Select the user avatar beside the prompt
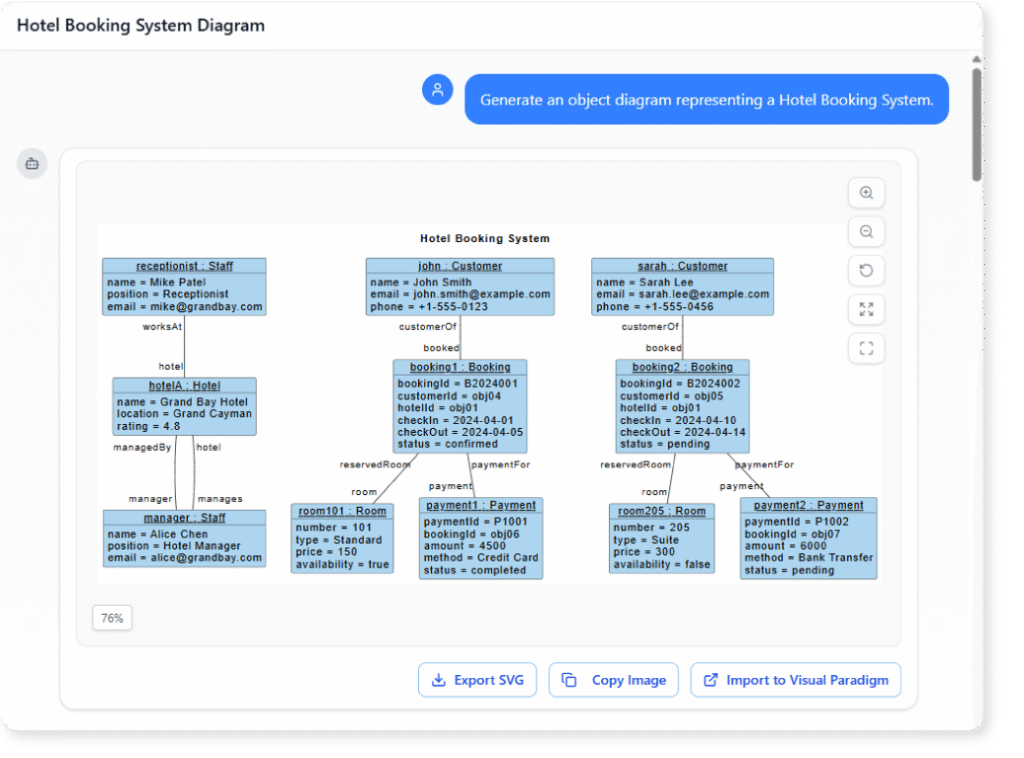Screen dimensions: 1024x758 click(x=437, y=90)
